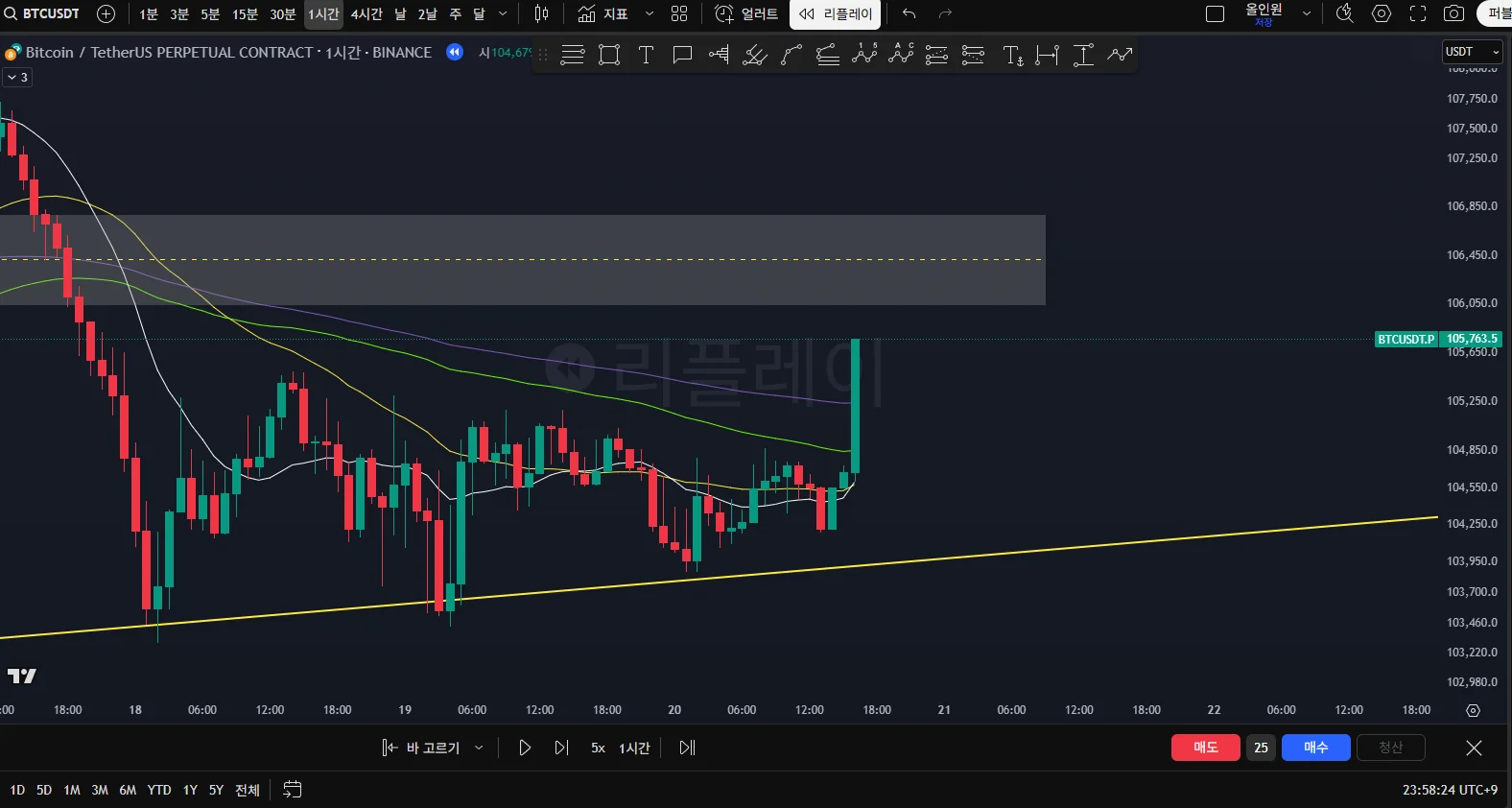Select the parallel channel drawing tool

pyautogui.click(x=828, y=55)
